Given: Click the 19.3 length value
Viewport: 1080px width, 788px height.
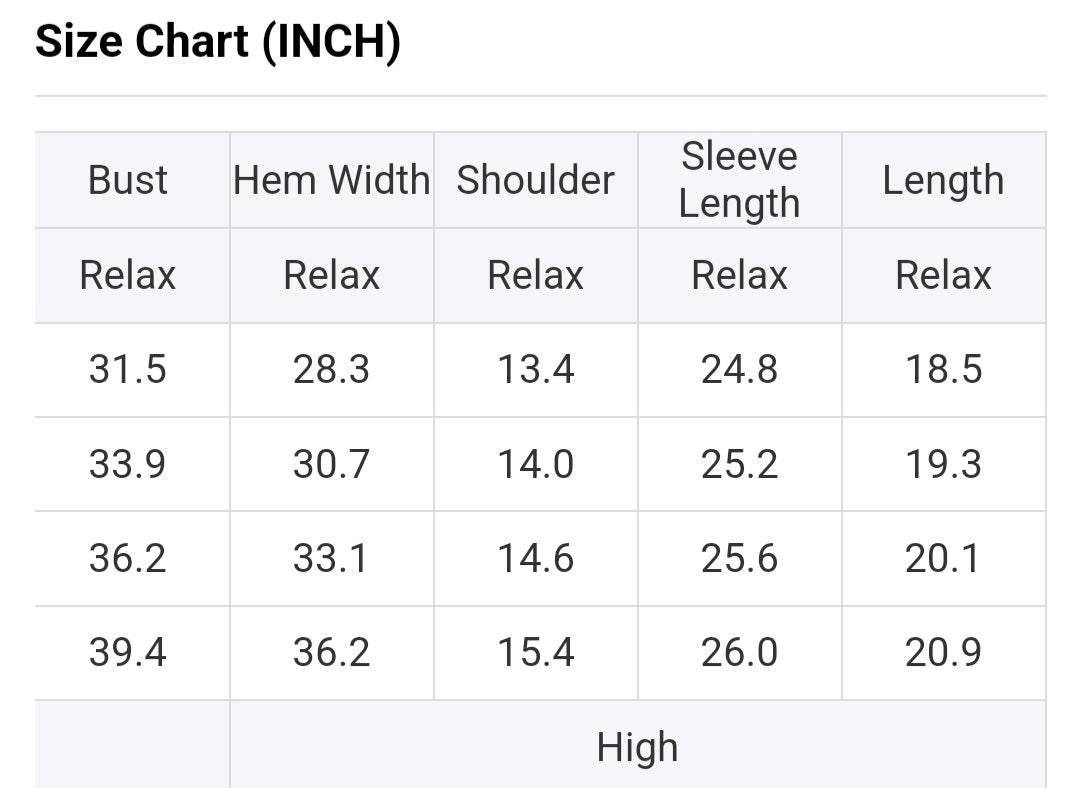Looking at the screenshot, I should (x=943, y=464).
